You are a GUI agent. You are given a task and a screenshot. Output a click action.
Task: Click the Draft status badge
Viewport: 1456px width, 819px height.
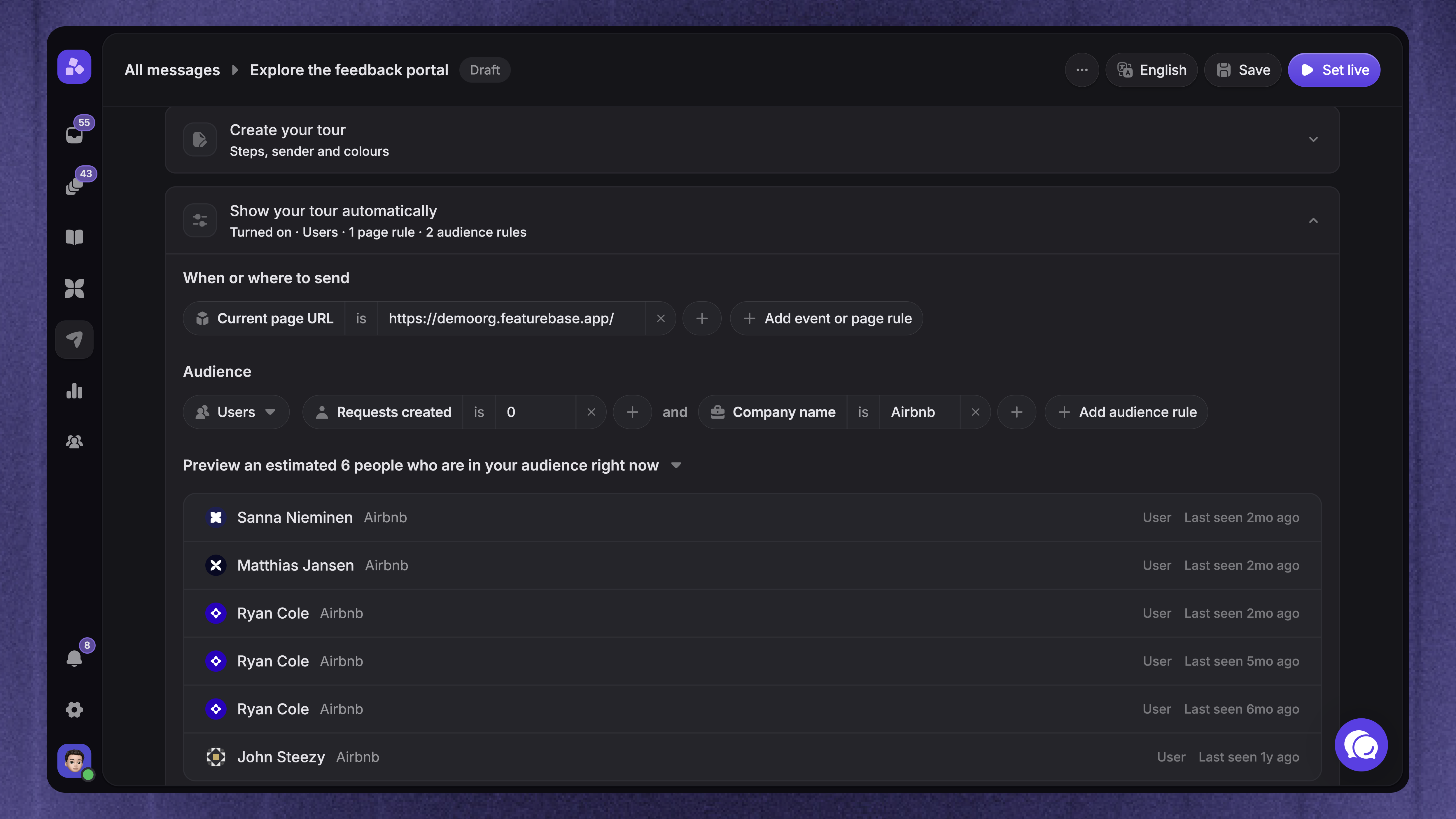(485, 70)
